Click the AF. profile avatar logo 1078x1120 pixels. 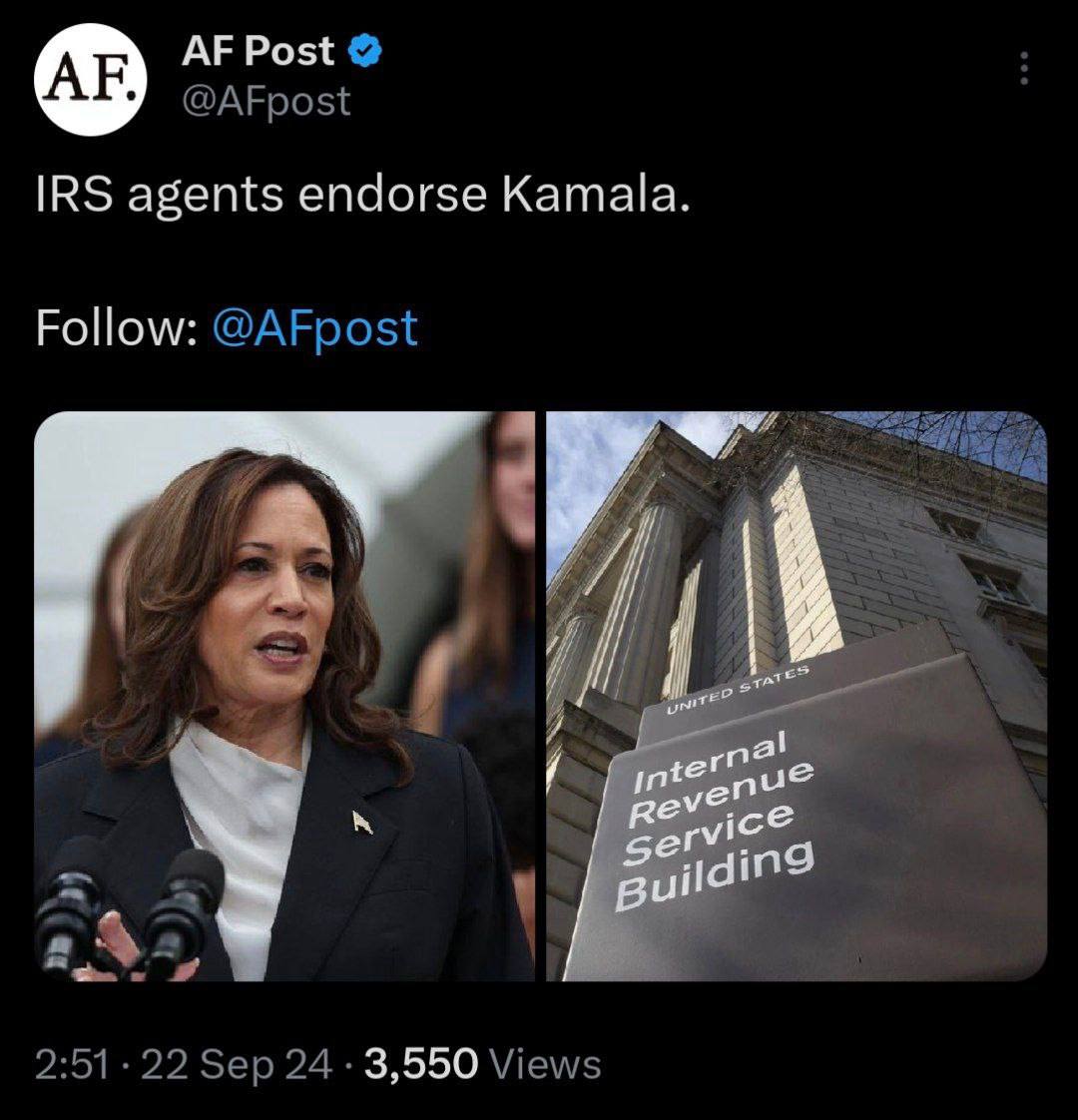tap(89, 80)
